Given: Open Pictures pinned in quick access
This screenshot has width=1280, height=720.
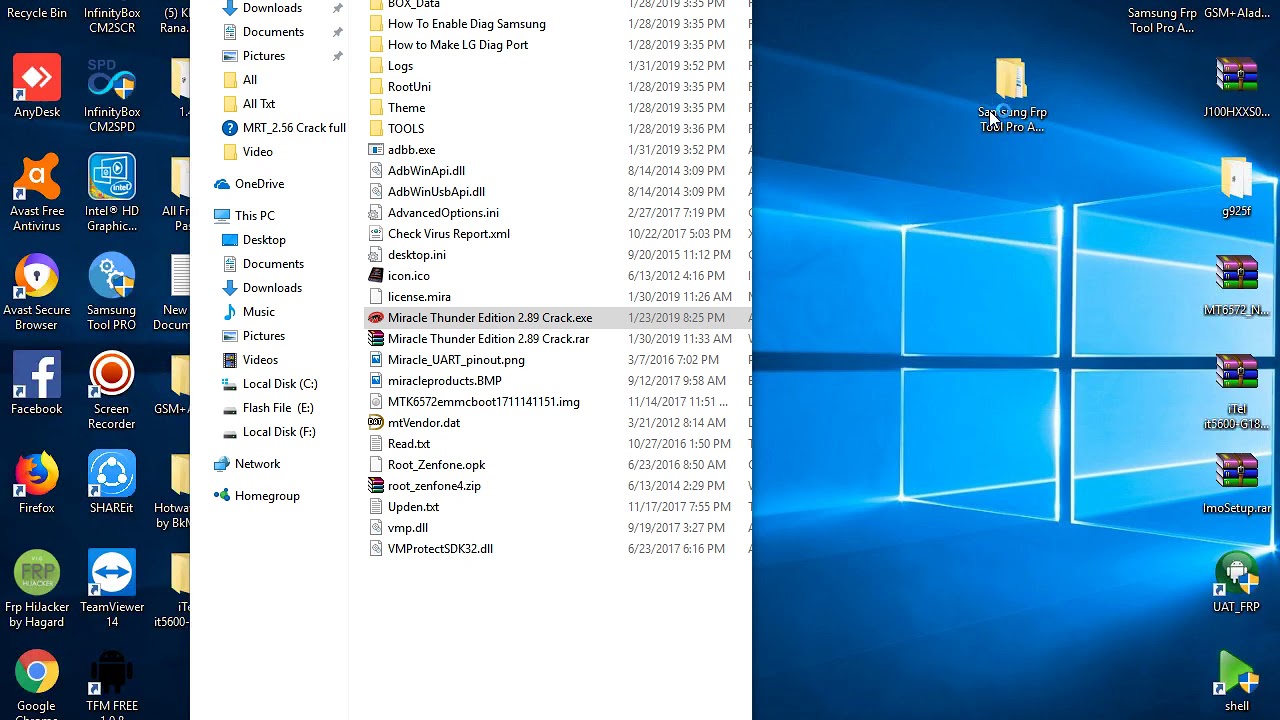Looking at the screenshot, I should pos(264,56).
